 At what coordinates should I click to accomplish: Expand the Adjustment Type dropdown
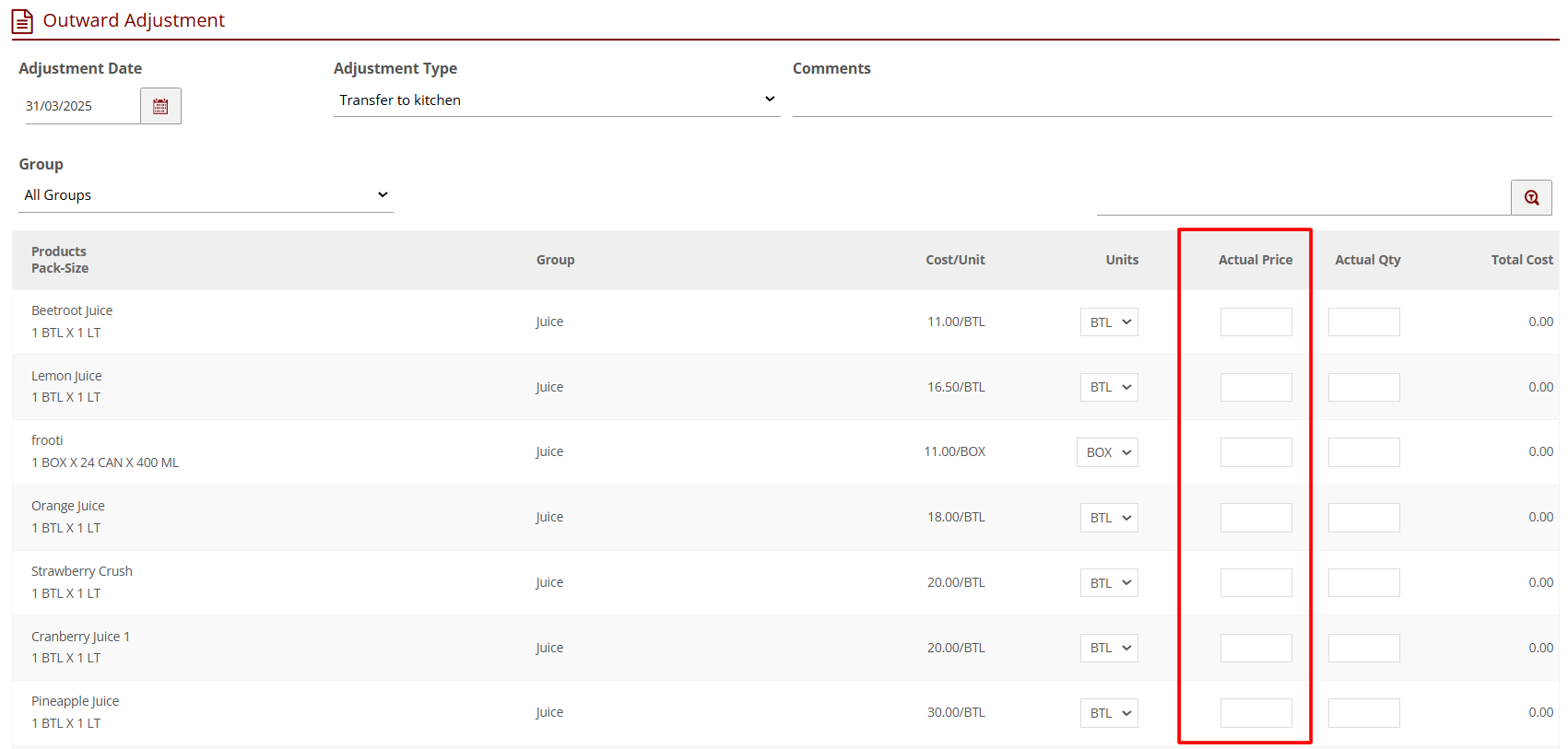[556, 99]
